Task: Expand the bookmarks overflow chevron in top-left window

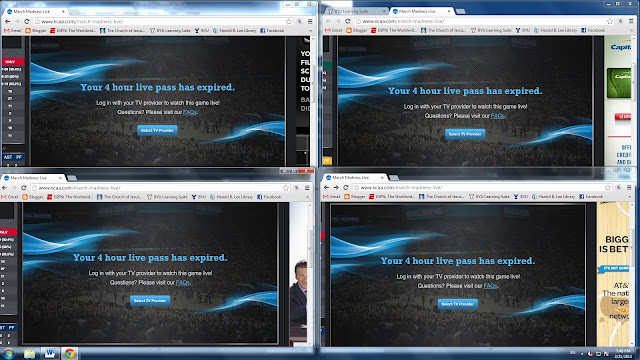Action: click(x=310, y=31)
